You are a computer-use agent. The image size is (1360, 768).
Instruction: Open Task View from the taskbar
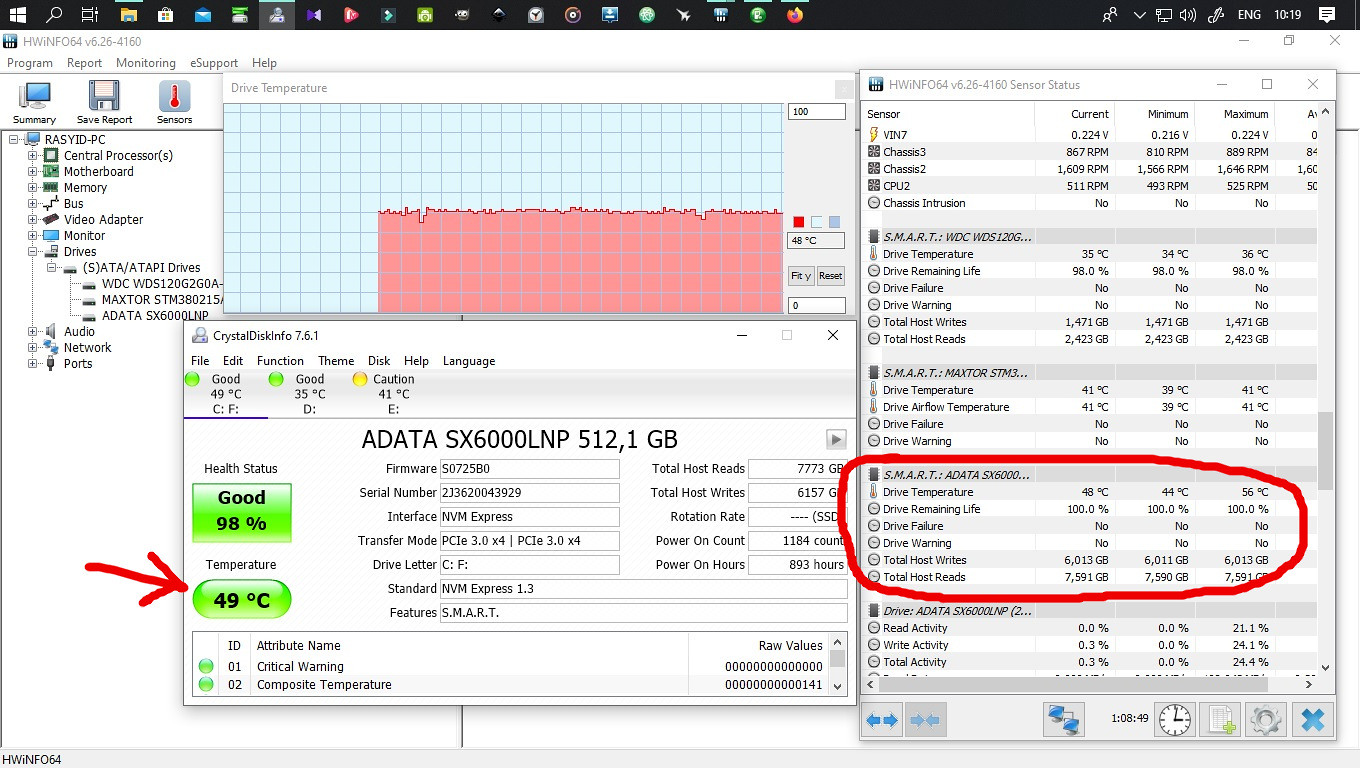click(x=90, y=15)
